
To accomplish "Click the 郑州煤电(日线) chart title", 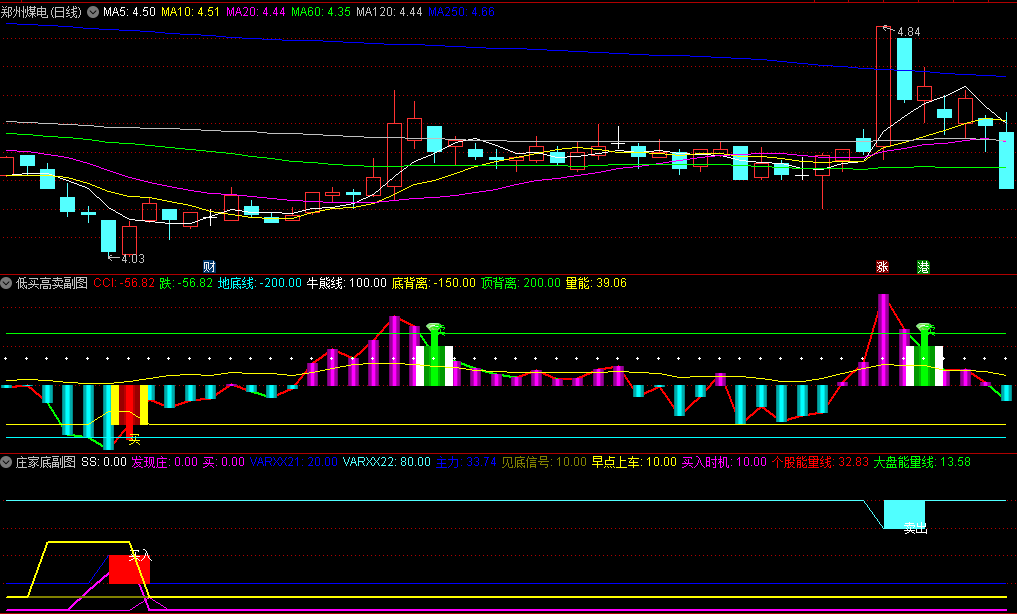I will click(x=42, y=12).
